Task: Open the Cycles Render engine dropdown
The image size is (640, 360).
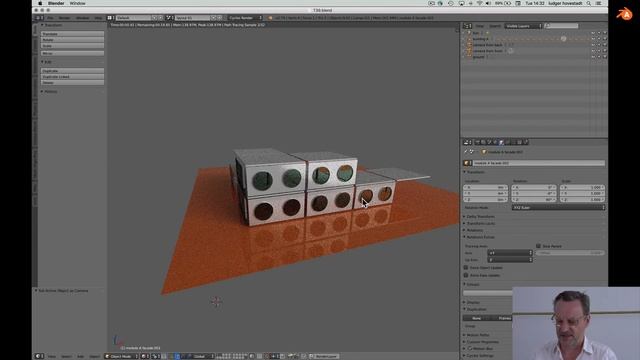Action: tap(245, 18)
